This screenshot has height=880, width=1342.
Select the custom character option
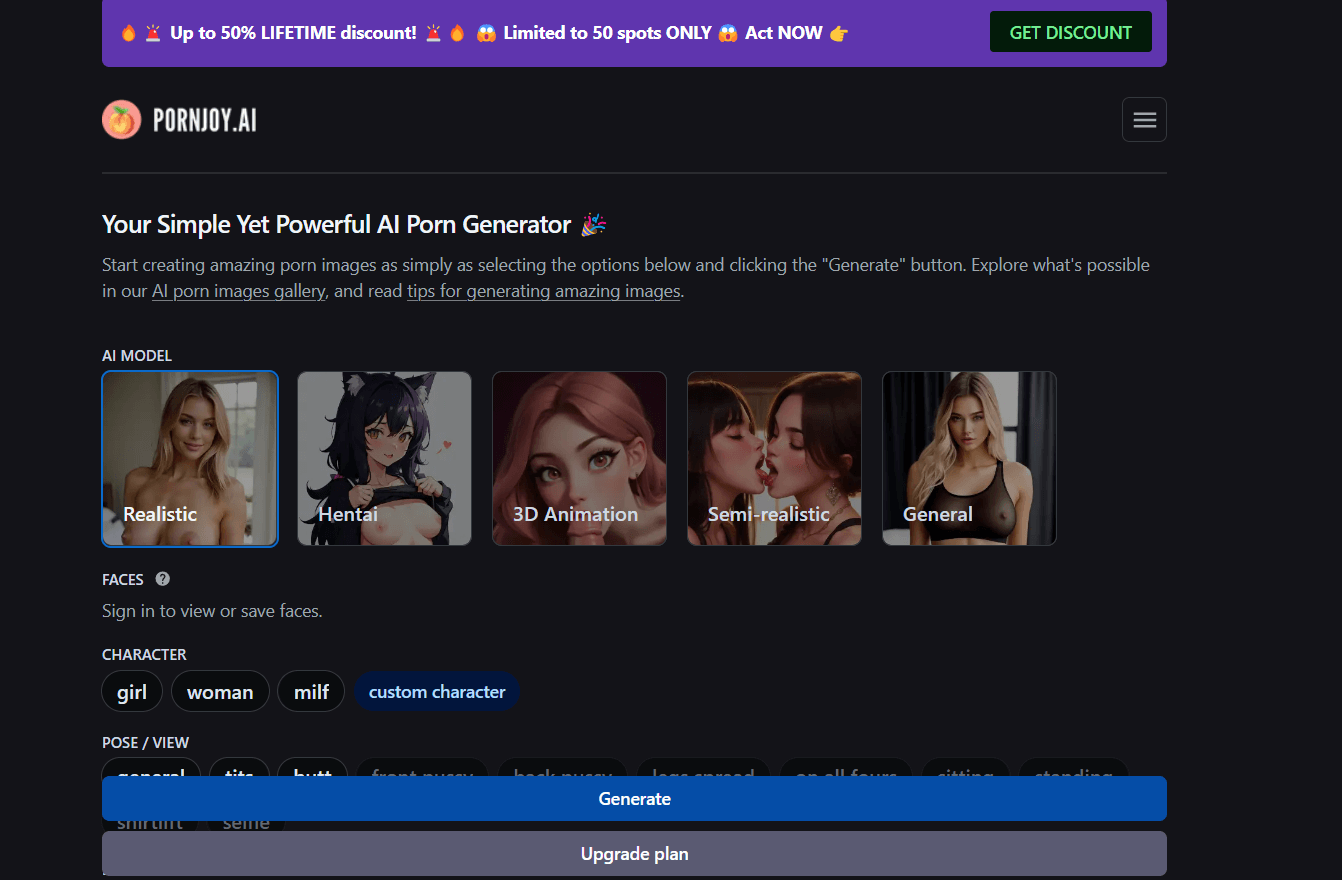point(437,692)
